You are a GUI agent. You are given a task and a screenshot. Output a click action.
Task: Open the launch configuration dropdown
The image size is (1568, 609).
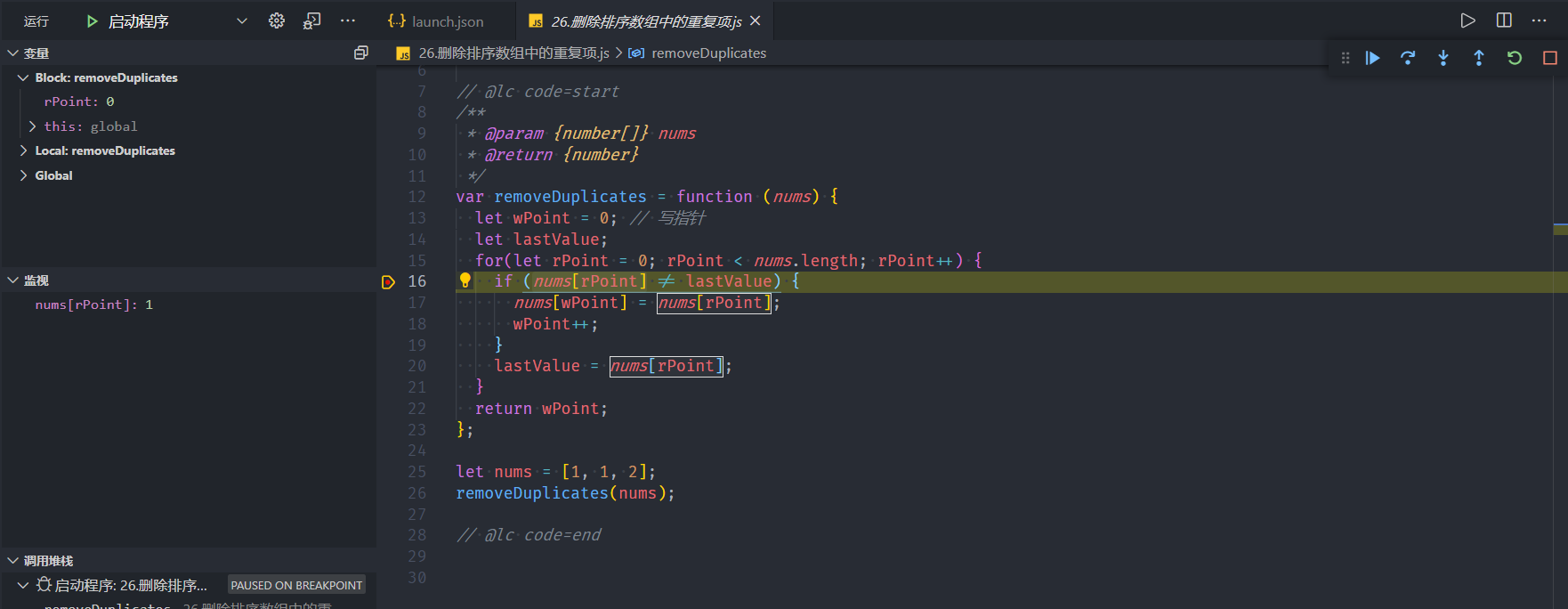[242, 20]
